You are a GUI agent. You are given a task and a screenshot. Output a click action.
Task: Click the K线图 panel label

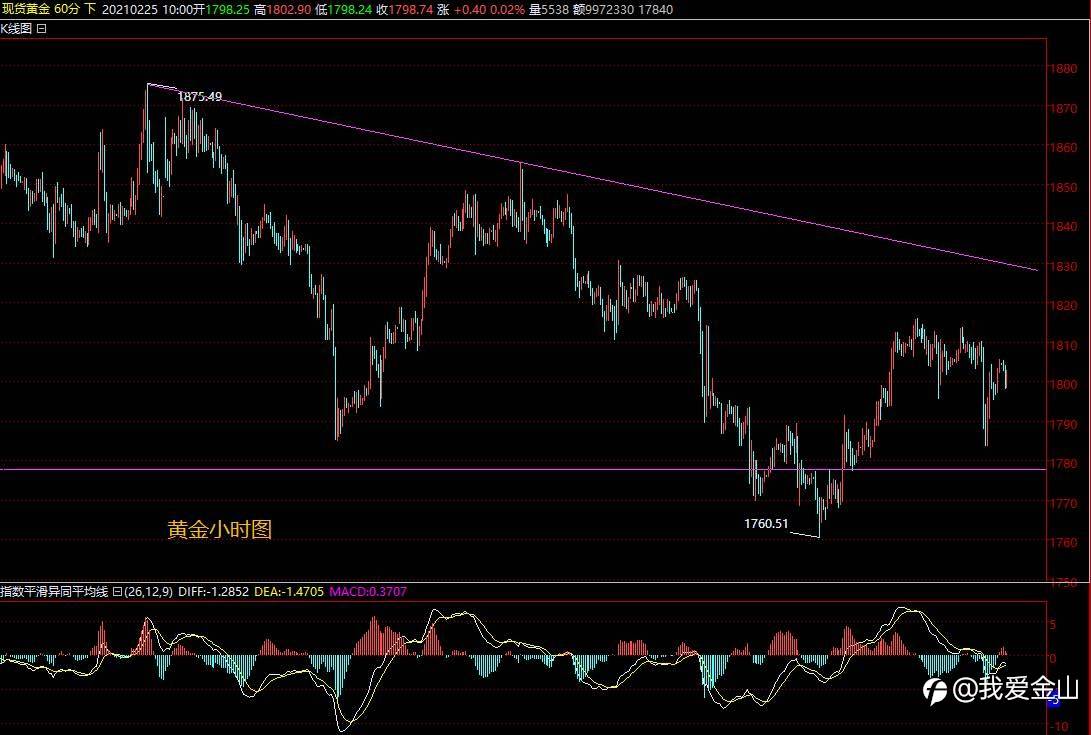tap(16, 29)
